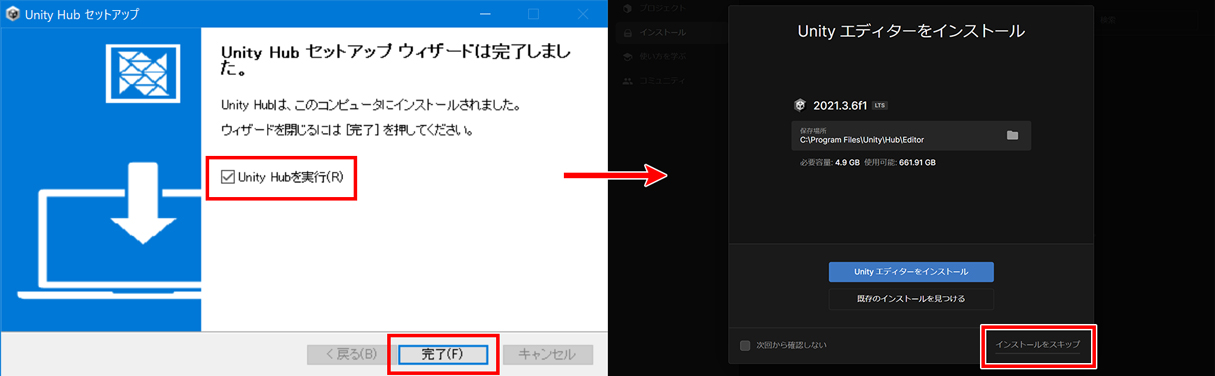Click the 完了(F) button
The height and width of the screenshot is (376, 1215).
(442, 354)
